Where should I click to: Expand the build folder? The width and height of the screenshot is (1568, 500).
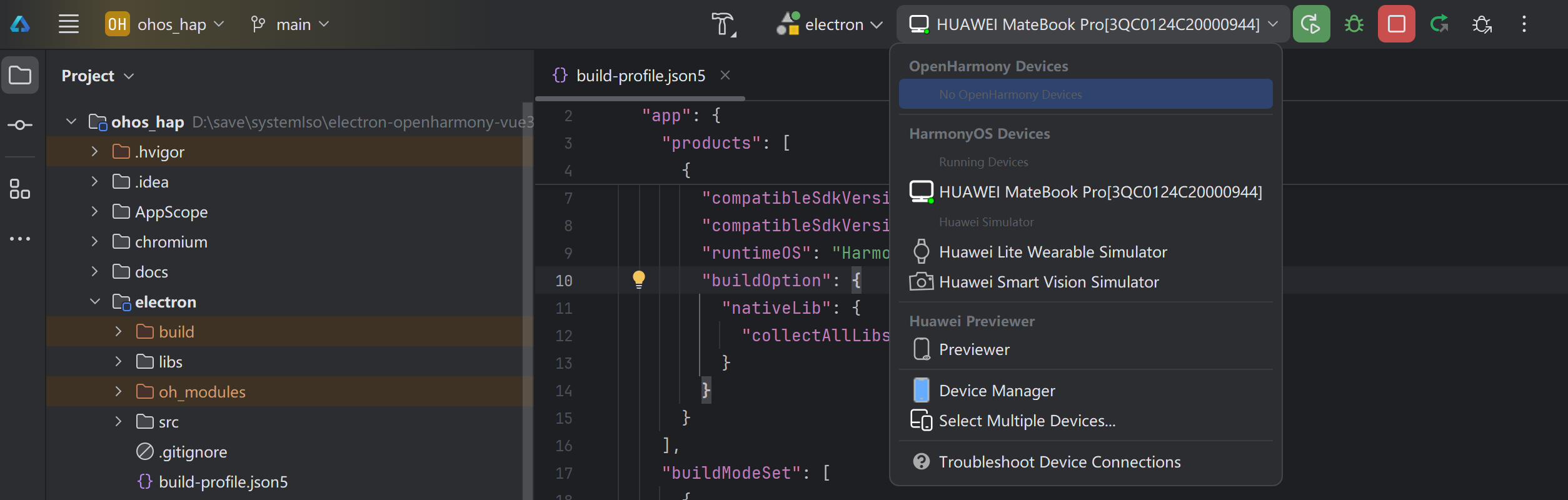point(118,331)
